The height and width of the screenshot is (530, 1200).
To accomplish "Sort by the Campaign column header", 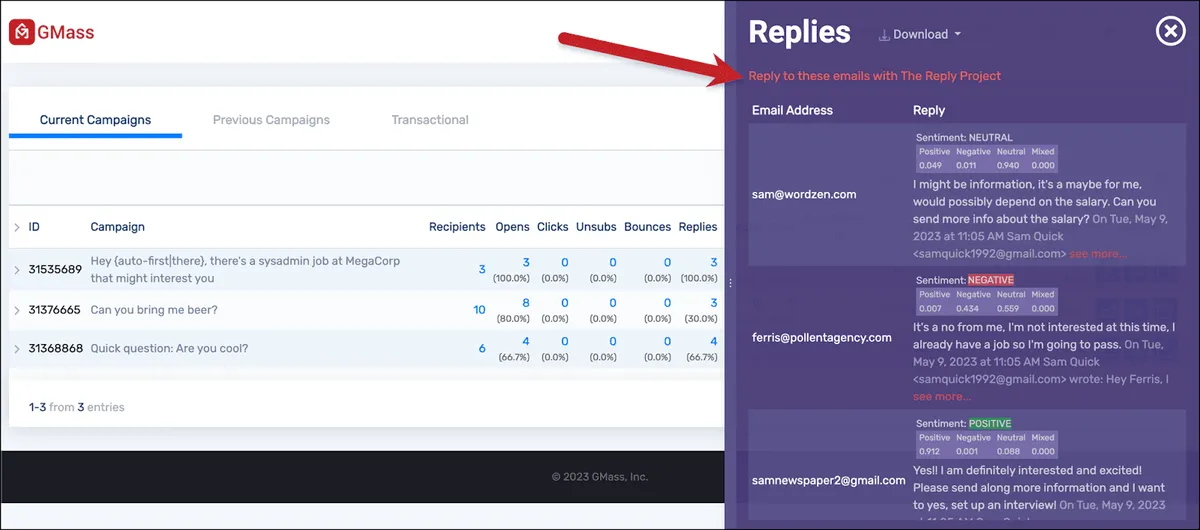I will click(x=117, y=227).
